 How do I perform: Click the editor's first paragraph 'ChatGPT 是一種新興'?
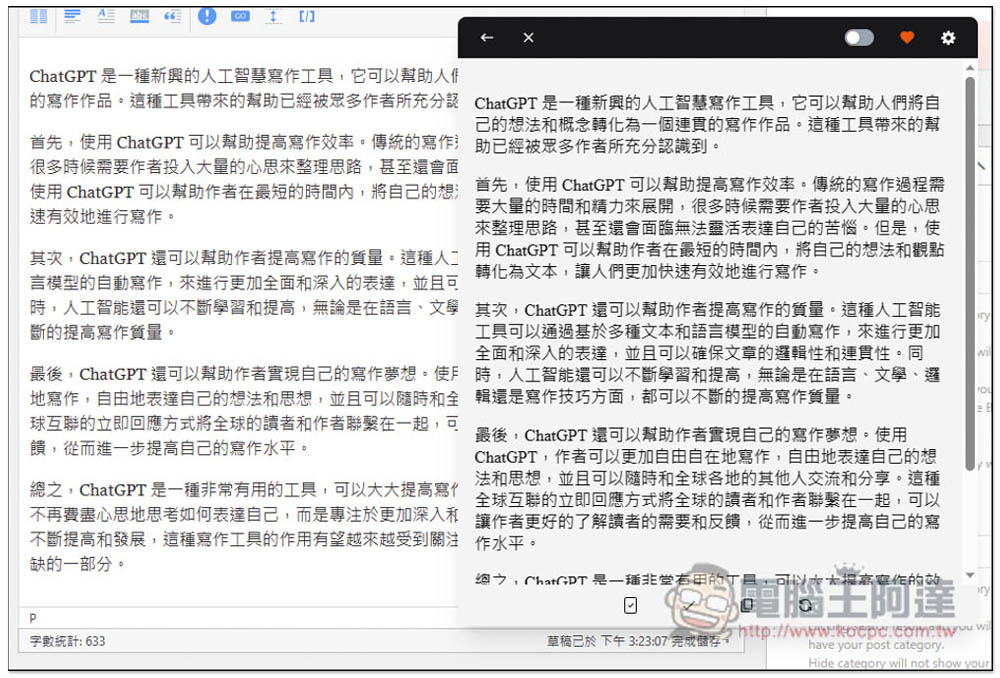click(x=244, y=88)
